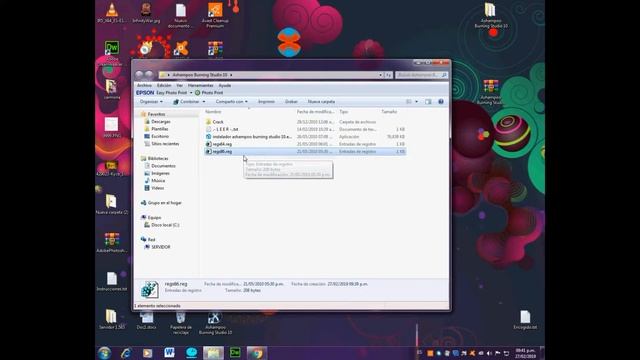Click the volume icon in system tray
Screen dimensions: 640x360
coord(489,353)
